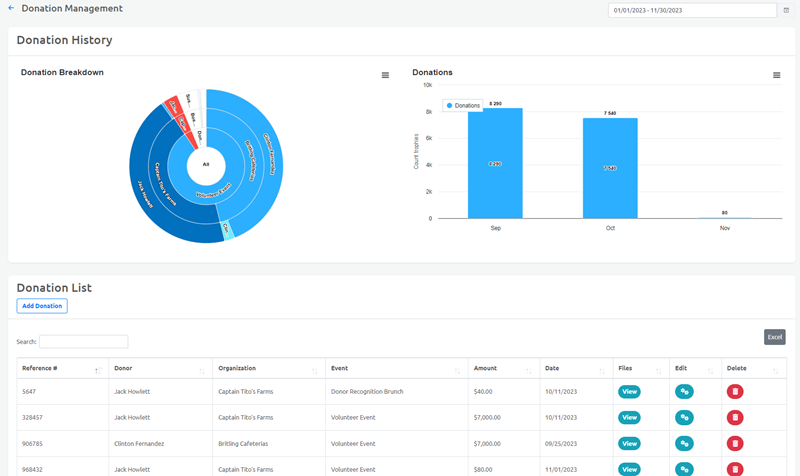Delete the donation with reference 328457

(735, 417)
